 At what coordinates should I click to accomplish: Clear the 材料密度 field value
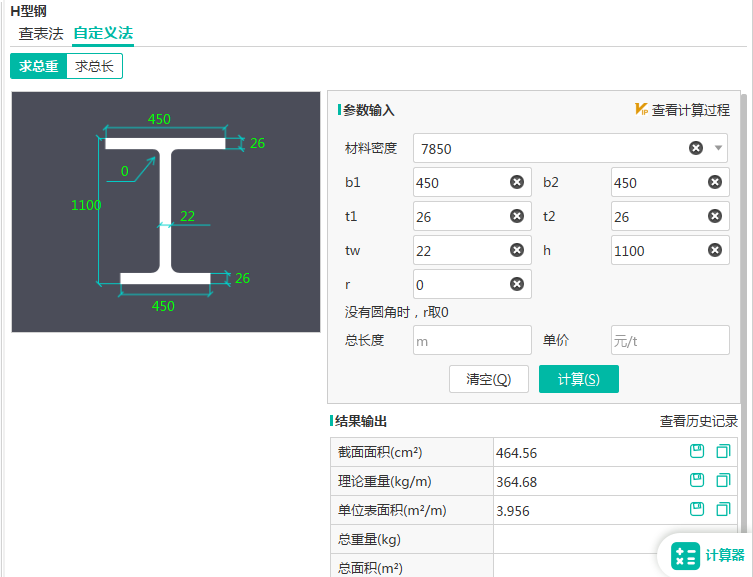coord(696,148)
